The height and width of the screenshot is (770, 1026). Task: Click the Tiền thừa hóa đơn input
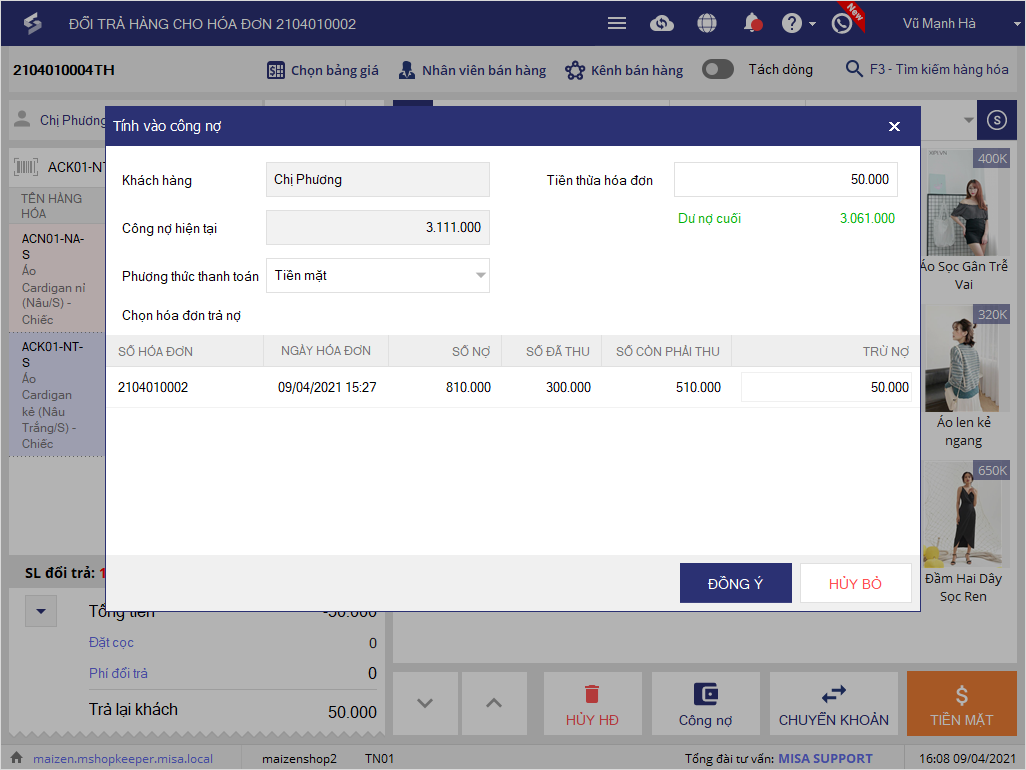(785, 179)
